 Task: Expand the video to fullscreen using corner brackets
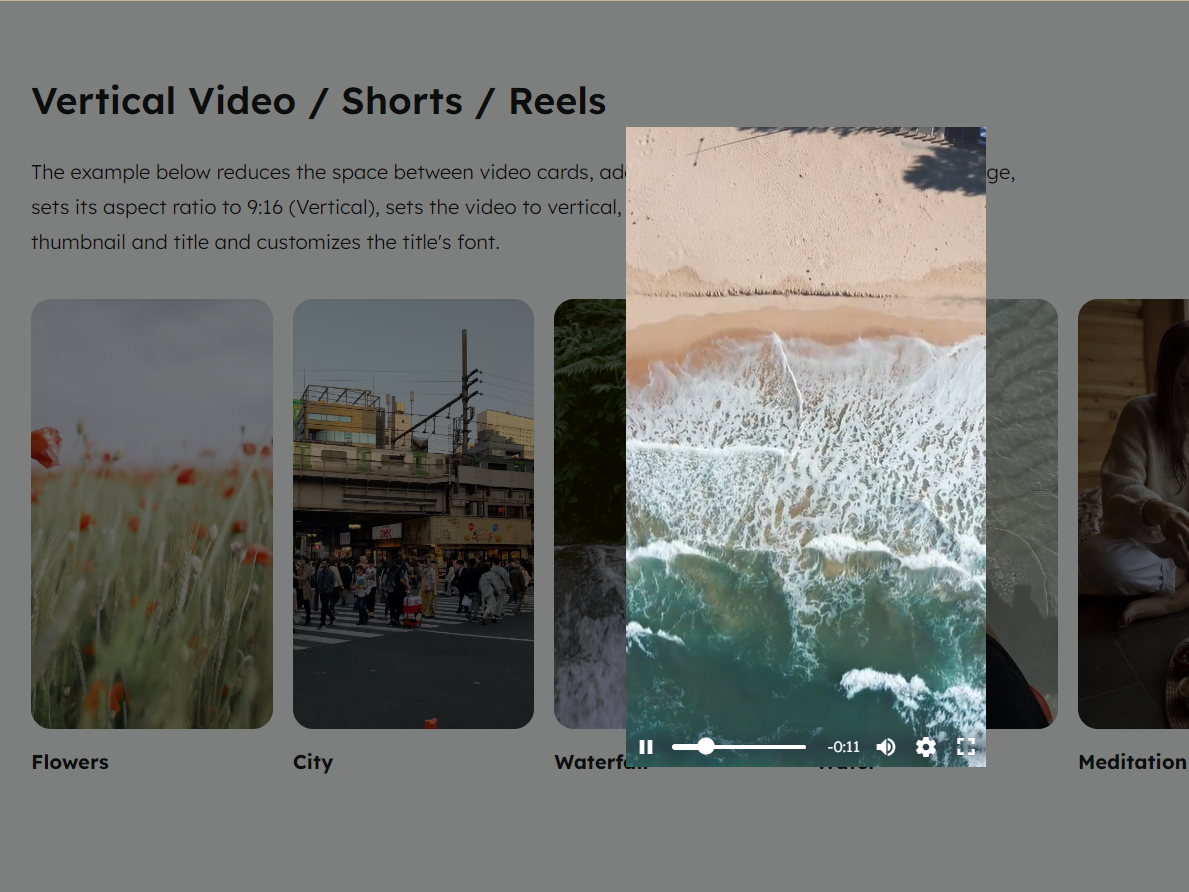click(x=965, y=746)
